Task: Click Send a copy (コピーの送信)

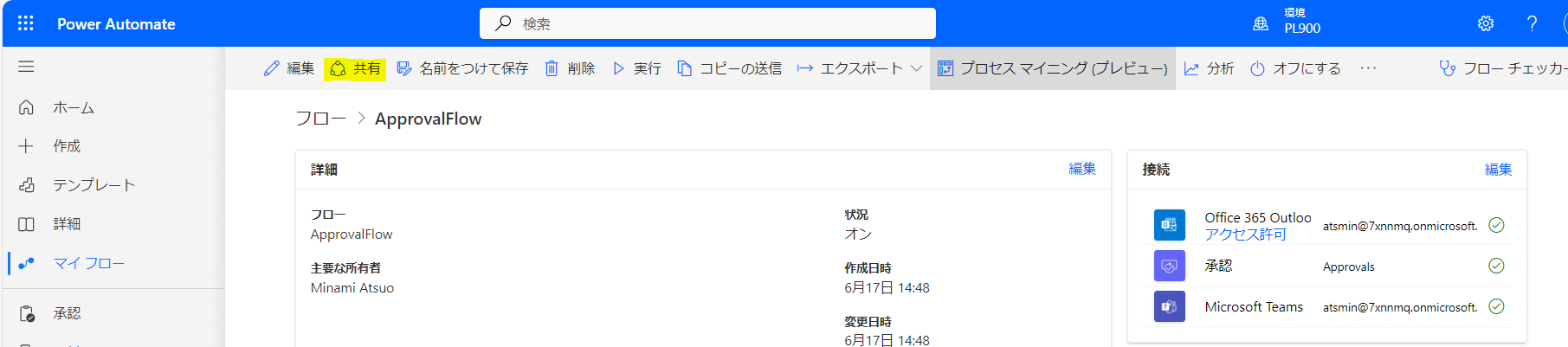Action: (730, 68)
